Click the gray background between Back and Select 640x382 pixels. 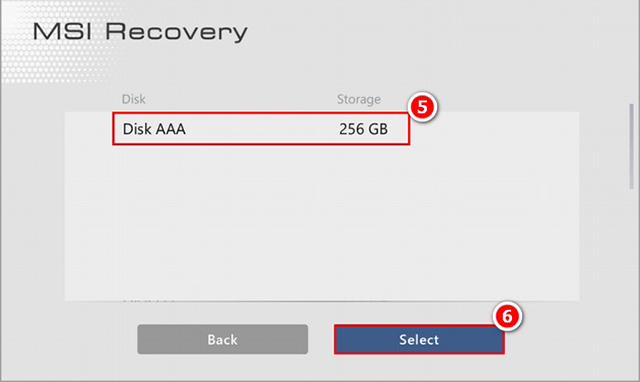click(321, 339)
